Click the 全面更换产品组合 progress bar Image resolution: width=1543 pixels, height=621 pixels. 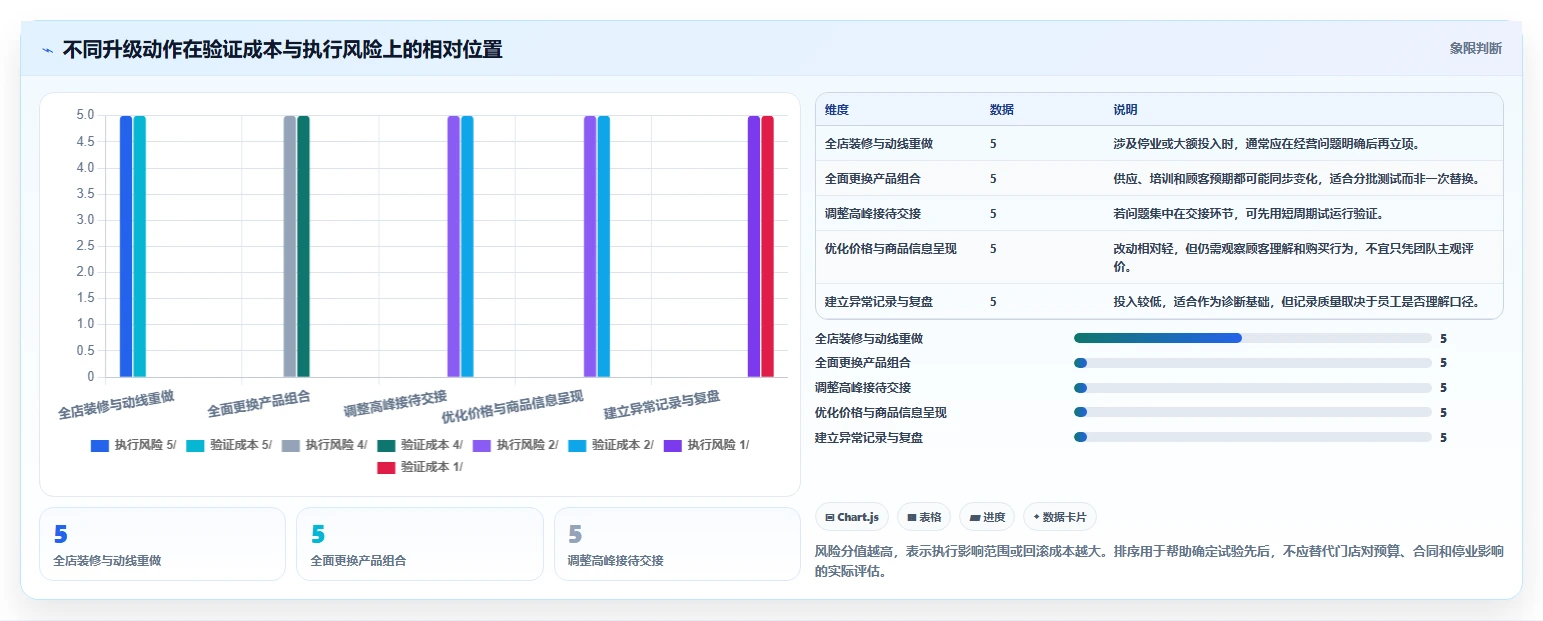(x=1252, y=363)
